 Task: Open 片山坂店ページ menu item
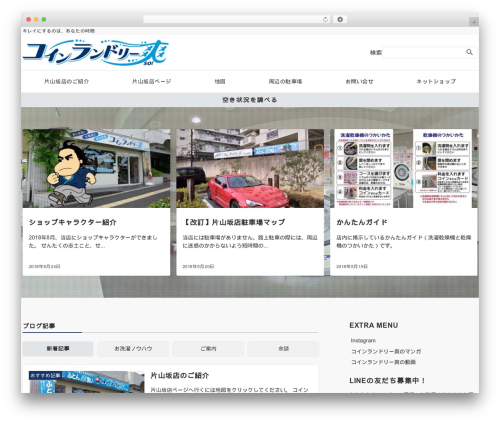click(x=152, y=81)
